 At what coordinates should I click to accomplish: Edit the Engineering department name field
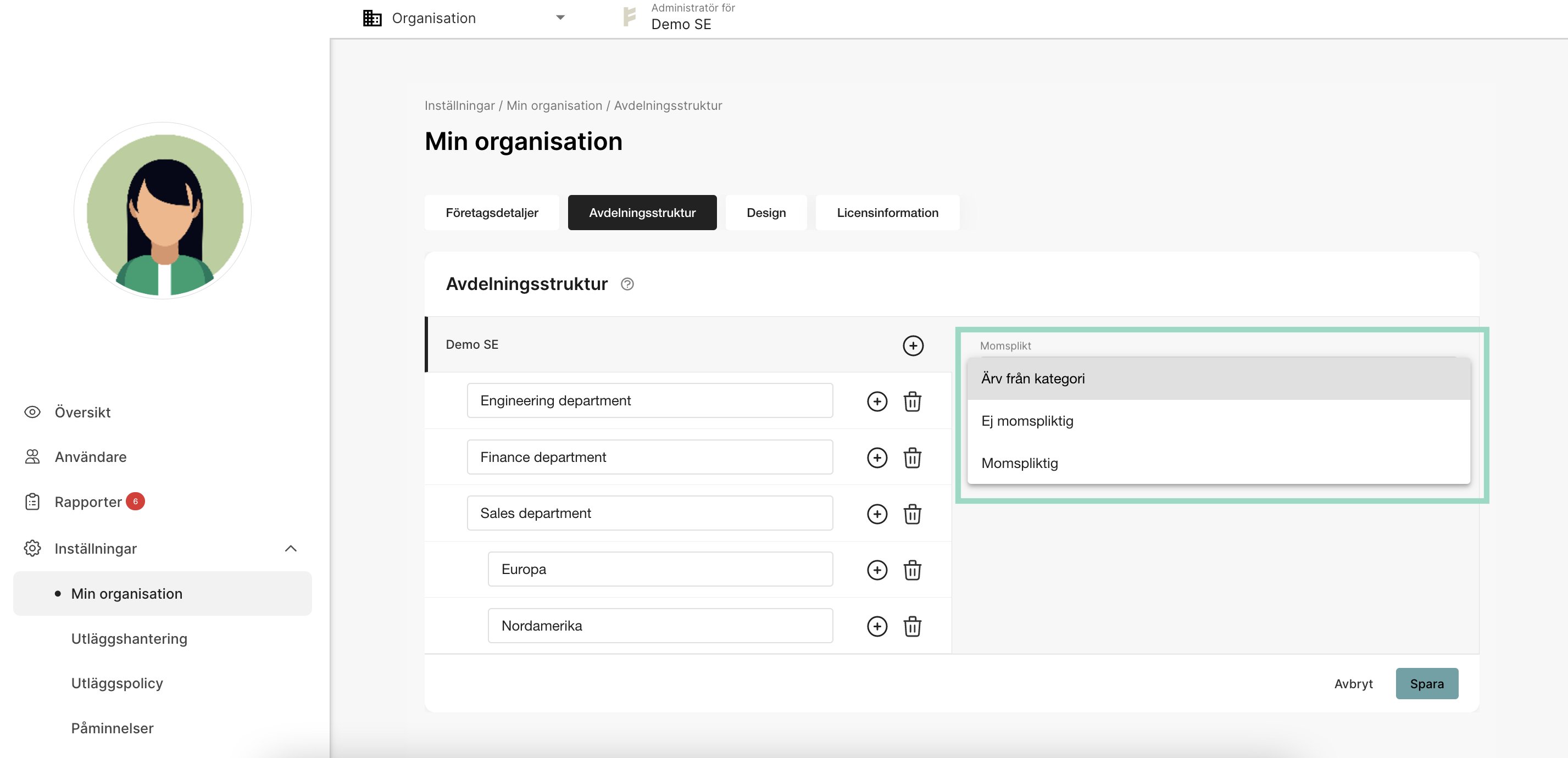pos(649,400)
